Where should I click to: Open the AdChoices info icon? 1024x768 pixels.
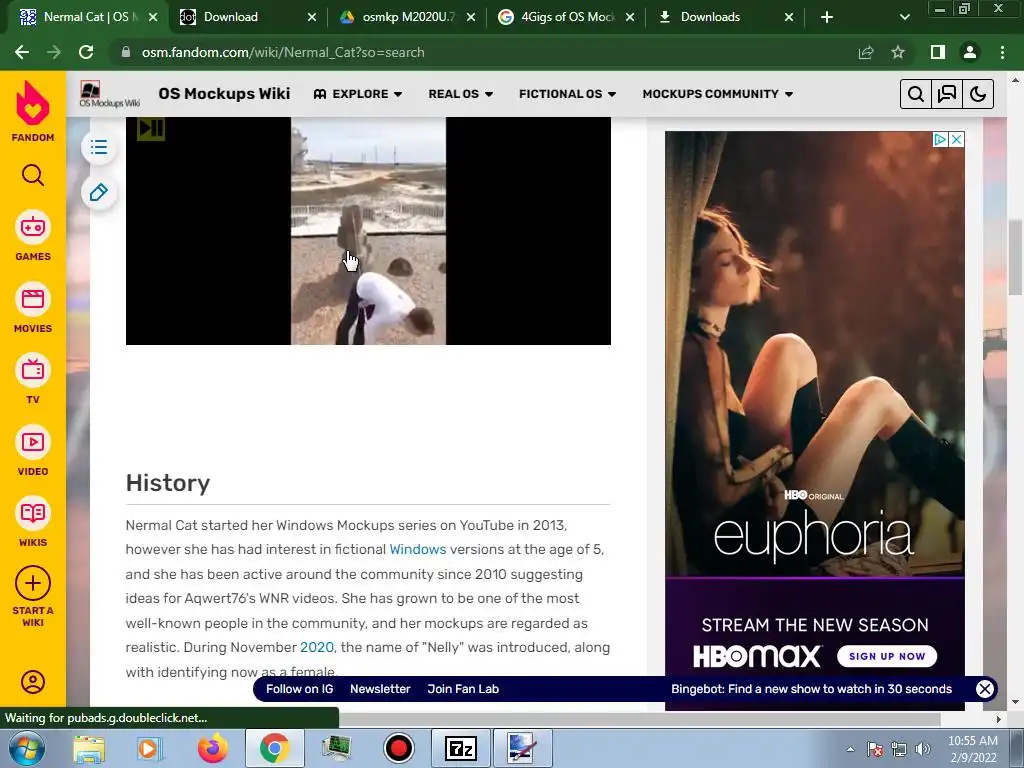940,139
